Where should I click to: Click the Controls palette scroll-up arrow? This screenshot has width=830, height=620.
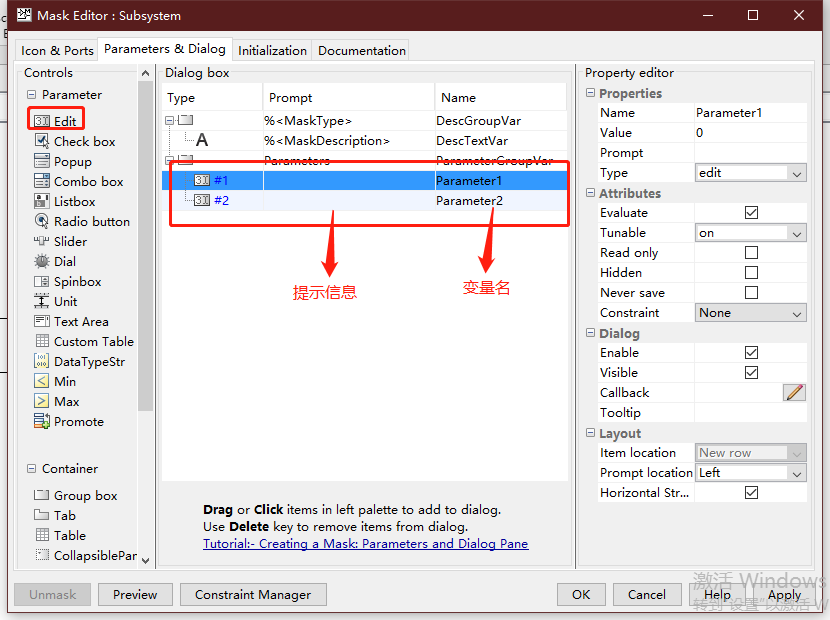(146, 73)
